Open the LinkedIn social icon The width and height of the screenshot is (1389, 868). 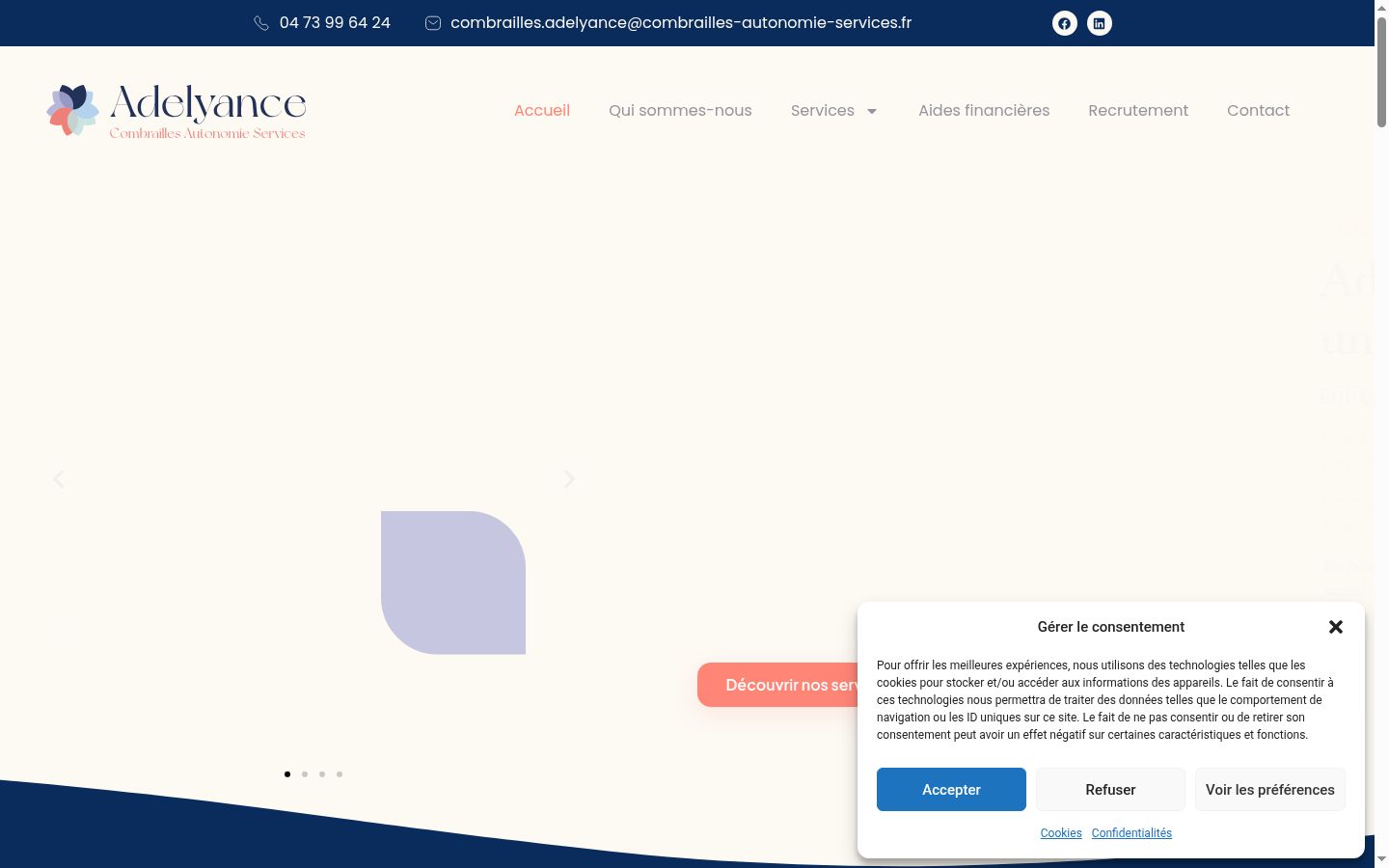click(x=1100, y=23)
